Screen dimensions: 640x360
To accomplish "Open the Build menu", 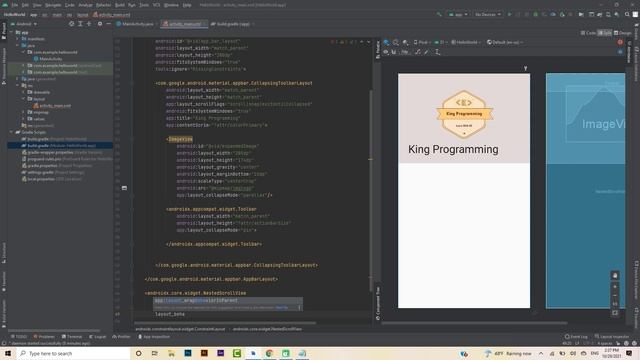I will click(x=120, y=5).
